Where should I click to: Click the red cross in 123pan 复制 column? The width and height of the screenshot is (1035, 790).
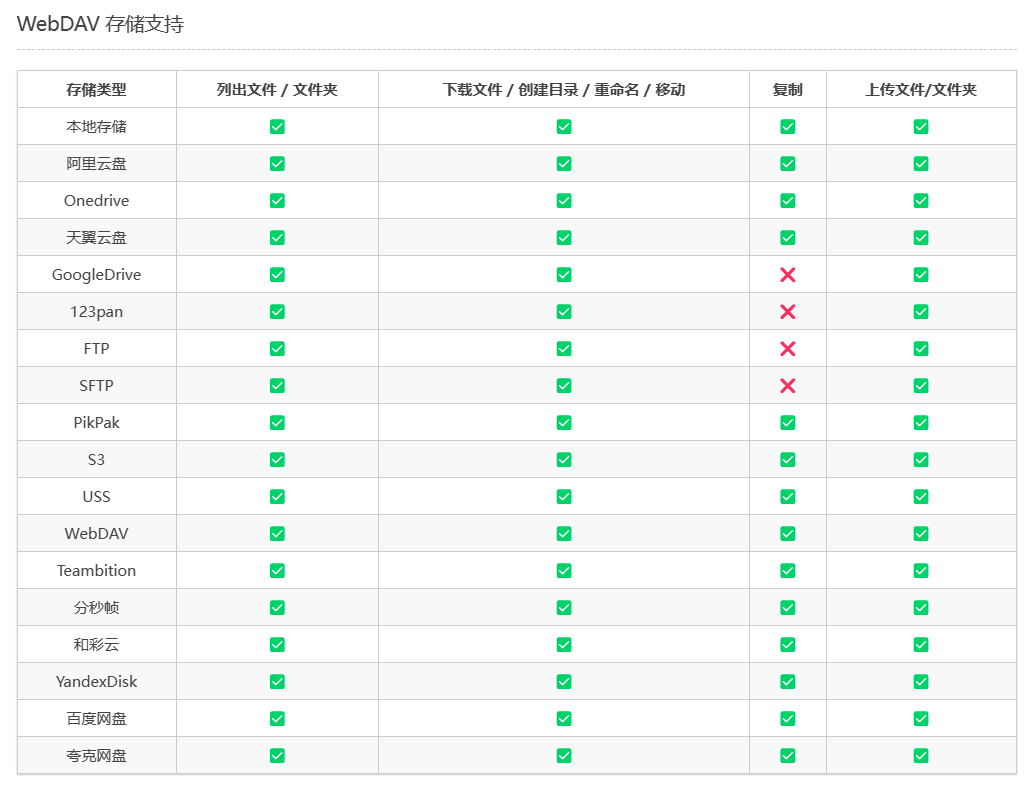click(787, 312)
